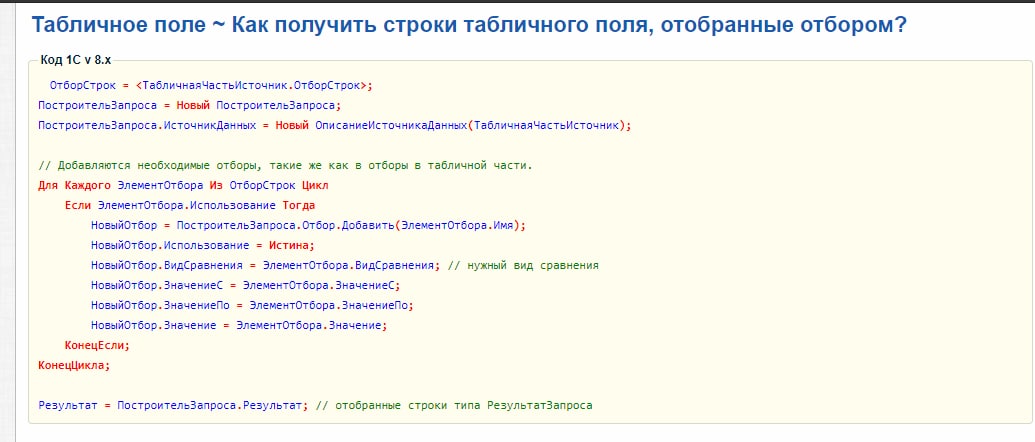Click the line 'НовыйОтбор = ПостроительЗапроса.Отбор.Добавить'
This screenshot has height=442, width=1035.
[308, 225]
